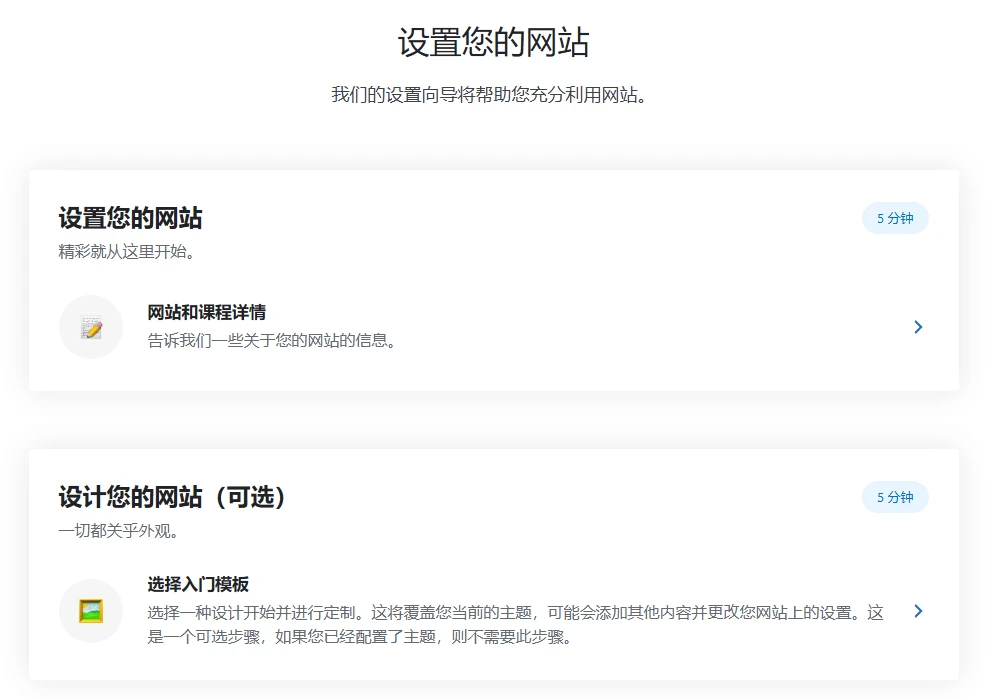Click the subtitle about the setup wizard
Viewport: 987px width, 699px height.
494,96
